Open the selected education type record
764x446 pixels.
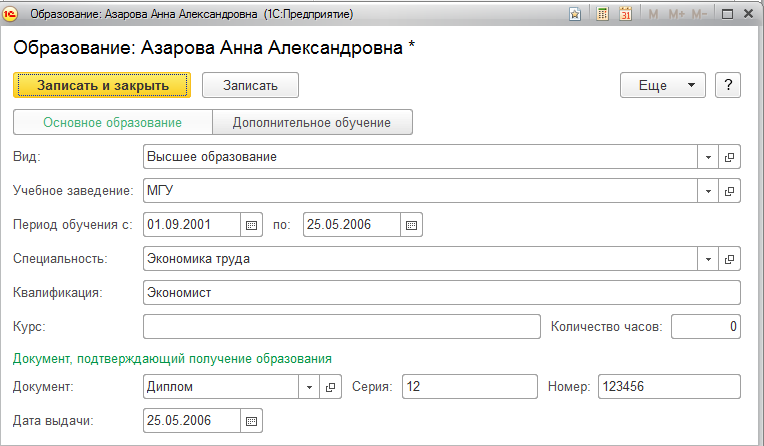pyautogui.click(x=730, y=158)
